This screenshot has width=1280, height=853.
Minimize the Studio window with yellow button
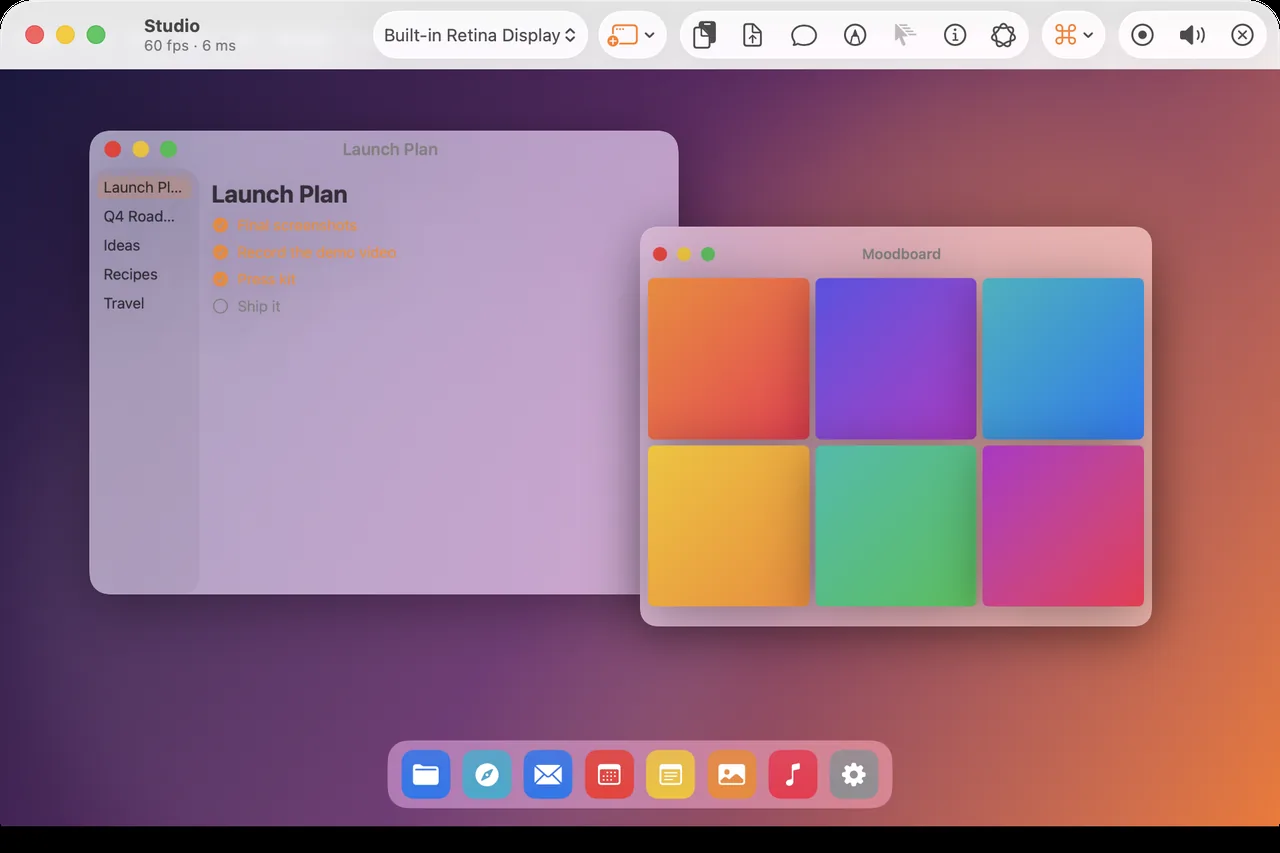click(x=65, y=35)
